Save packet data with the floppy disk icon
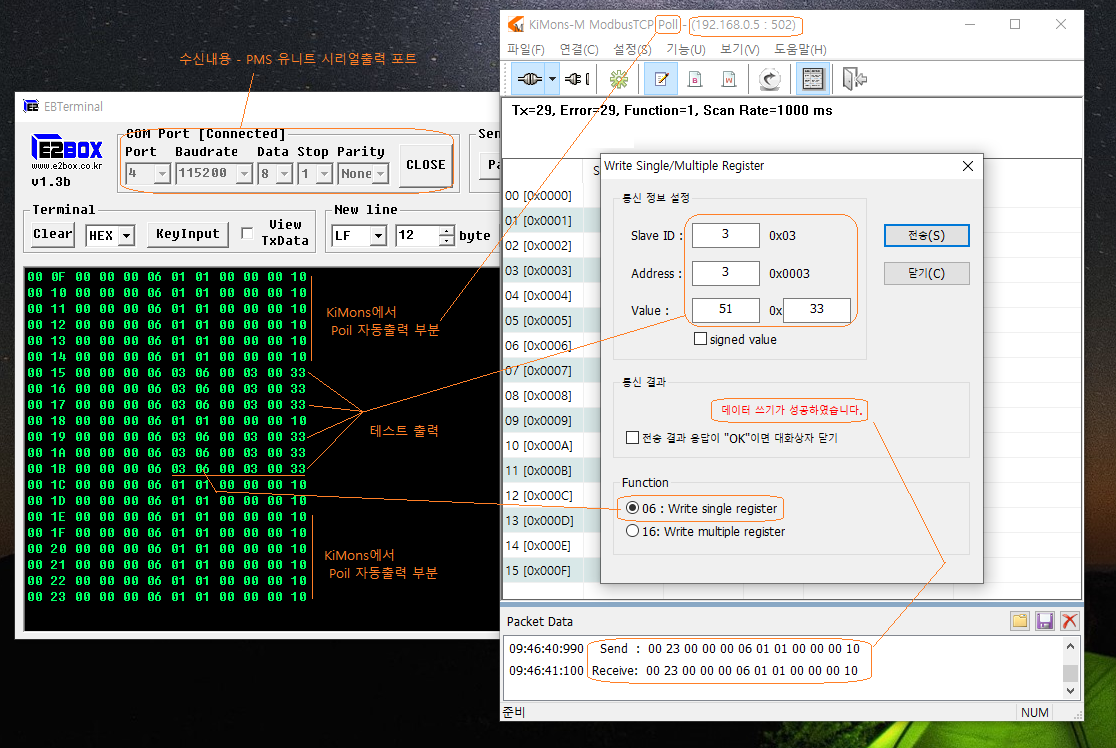Image resolution: width=1116 pixels, height=748 pixels. click(x=1045, y=621)
